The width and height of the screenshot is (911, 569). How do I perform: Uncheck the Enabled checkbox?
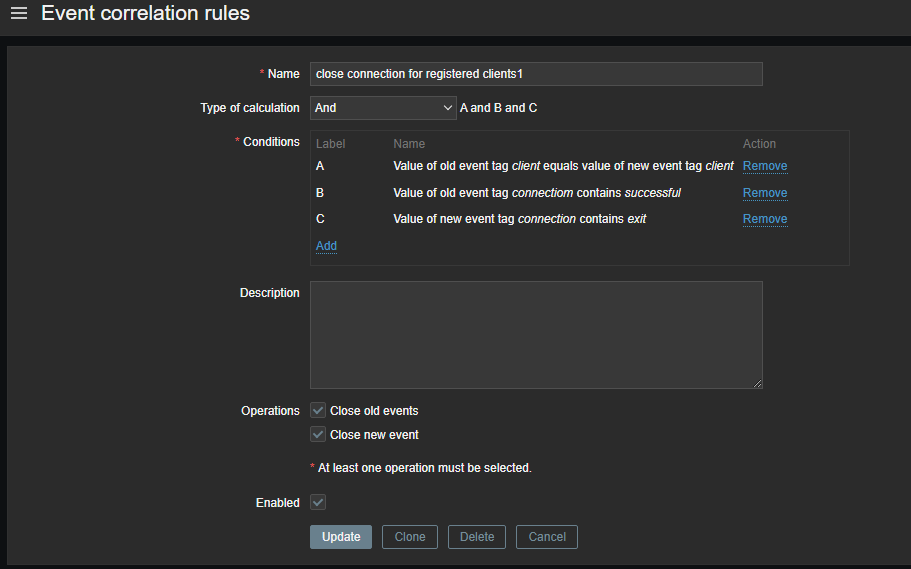318,502
